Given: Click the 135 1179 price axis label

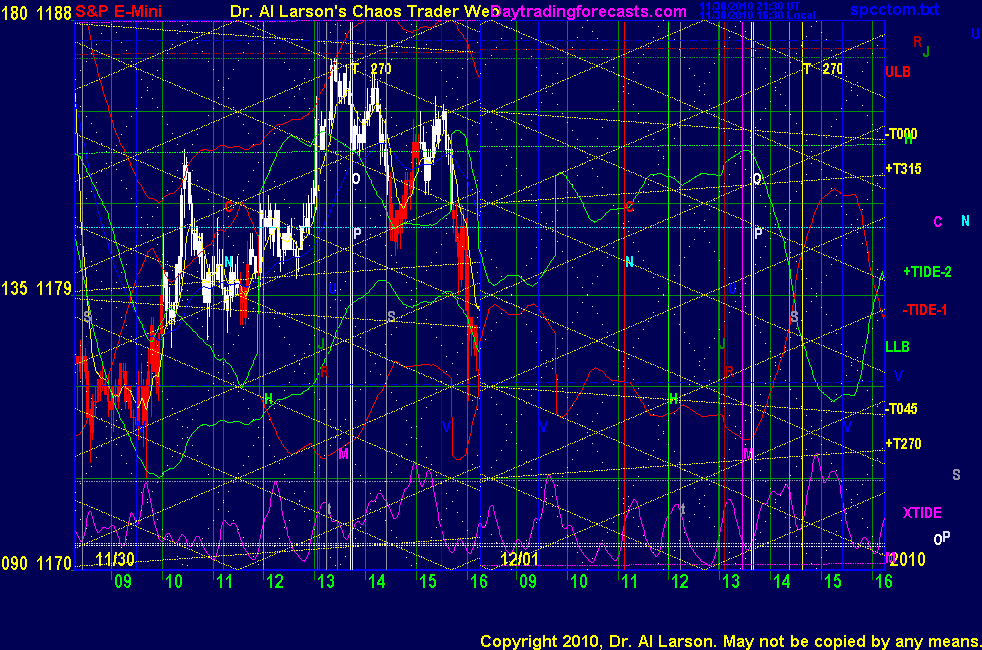Looking at the screenshot, I should coord(36,289).
